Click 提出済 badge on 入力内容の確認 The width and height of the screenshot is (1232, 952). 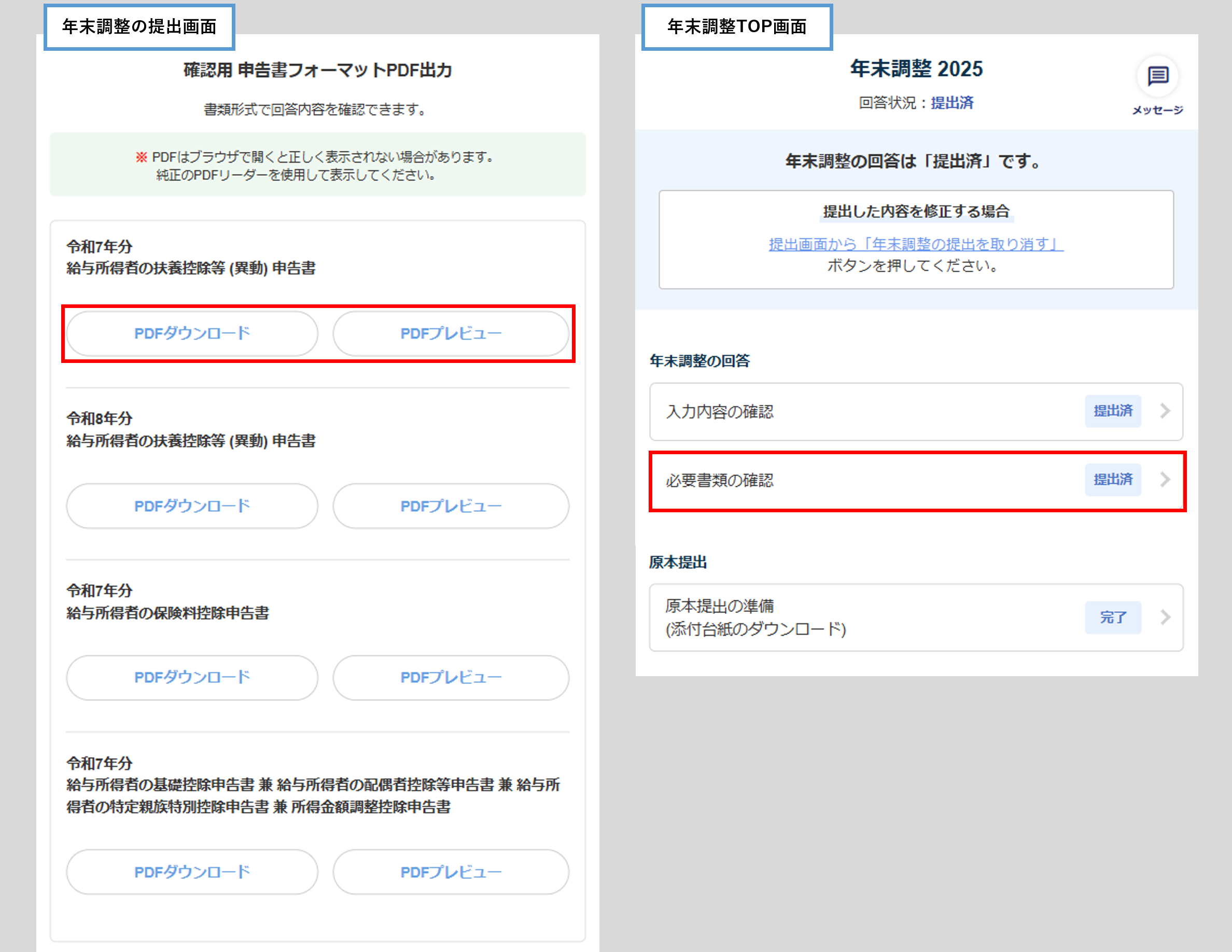click(x=1112, y=411)
